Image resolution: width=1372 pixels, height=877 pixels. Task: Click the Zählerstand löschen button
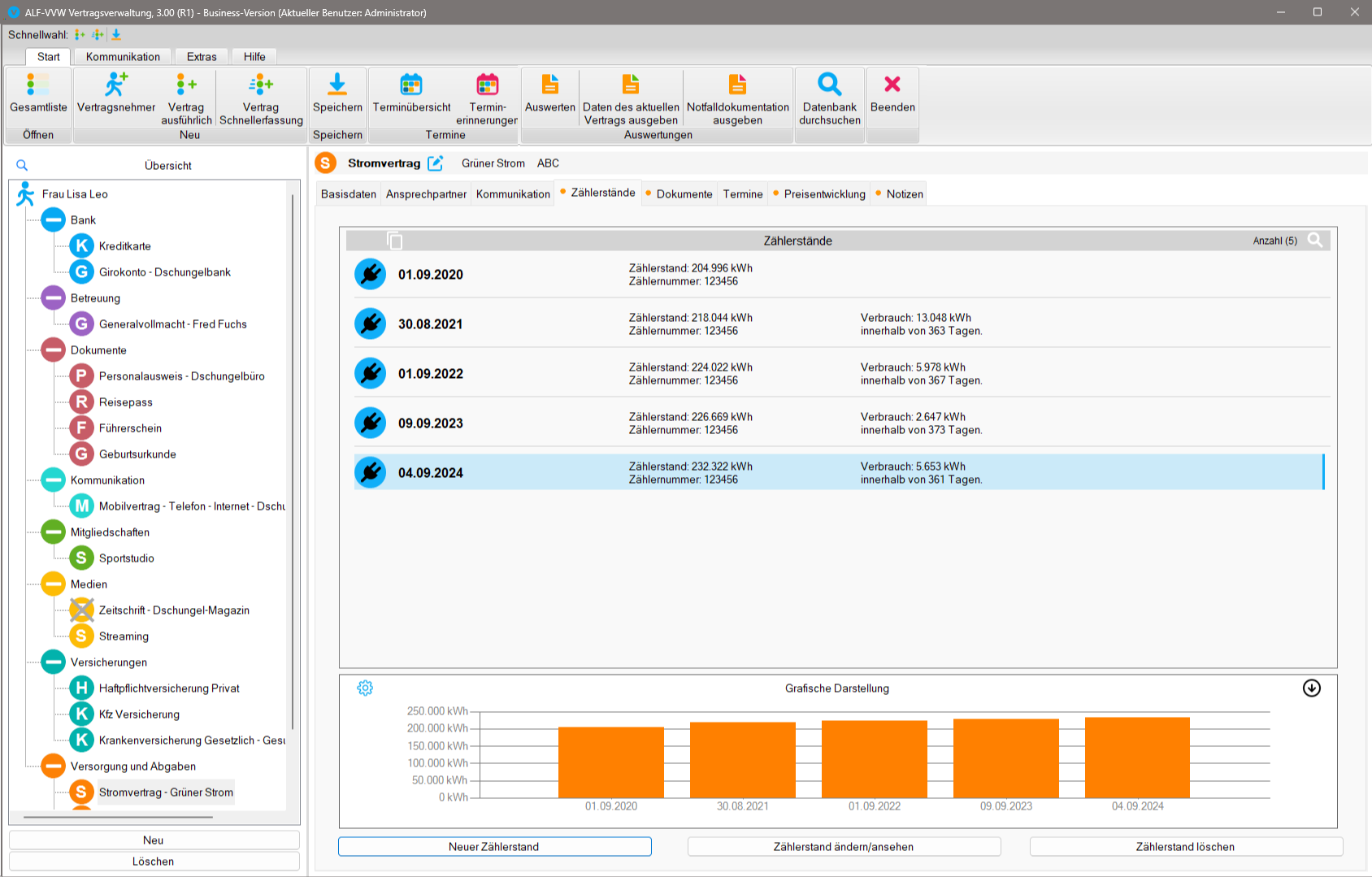pos(1185,847)
